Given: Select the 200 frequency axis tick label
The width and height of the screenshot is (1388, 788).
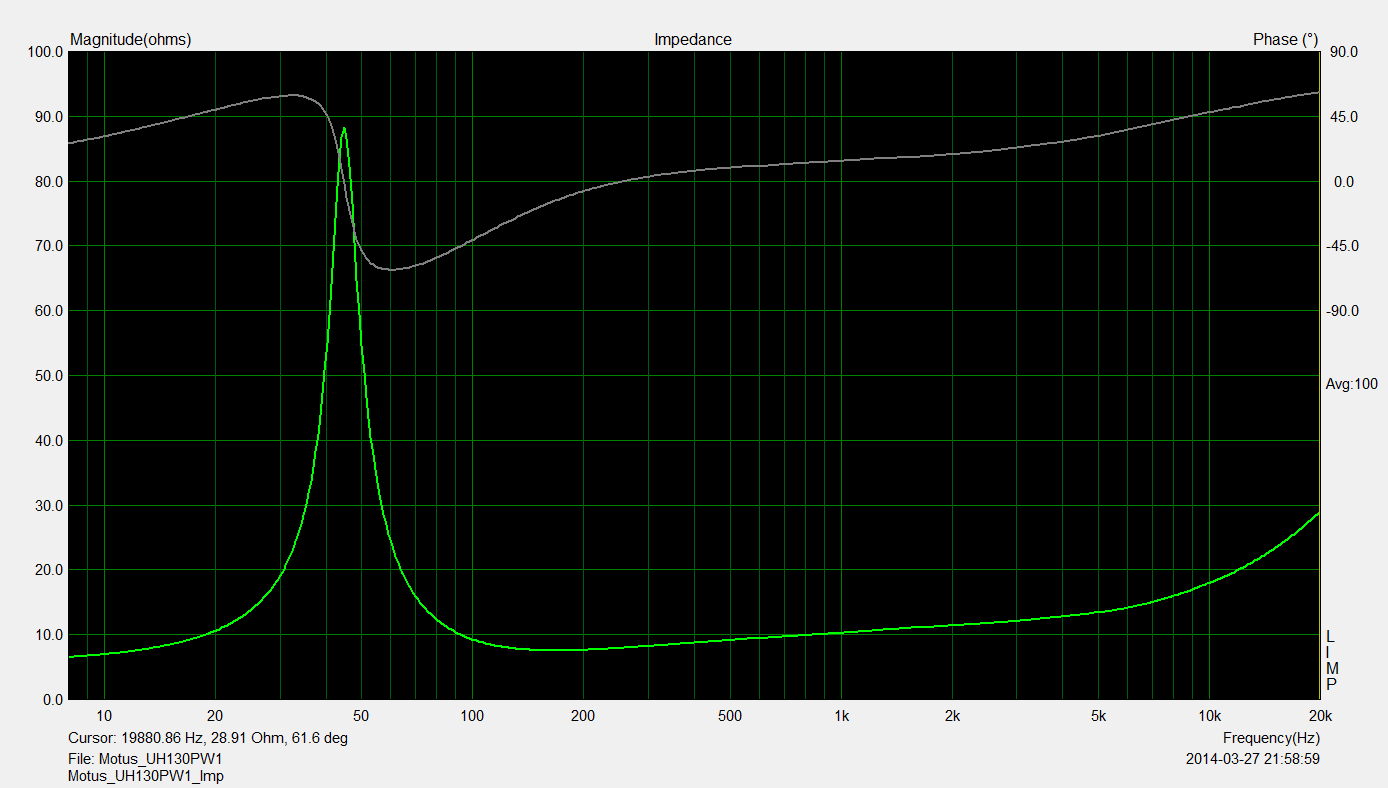Looking at the screenshot, I should [x=583, y=716].
